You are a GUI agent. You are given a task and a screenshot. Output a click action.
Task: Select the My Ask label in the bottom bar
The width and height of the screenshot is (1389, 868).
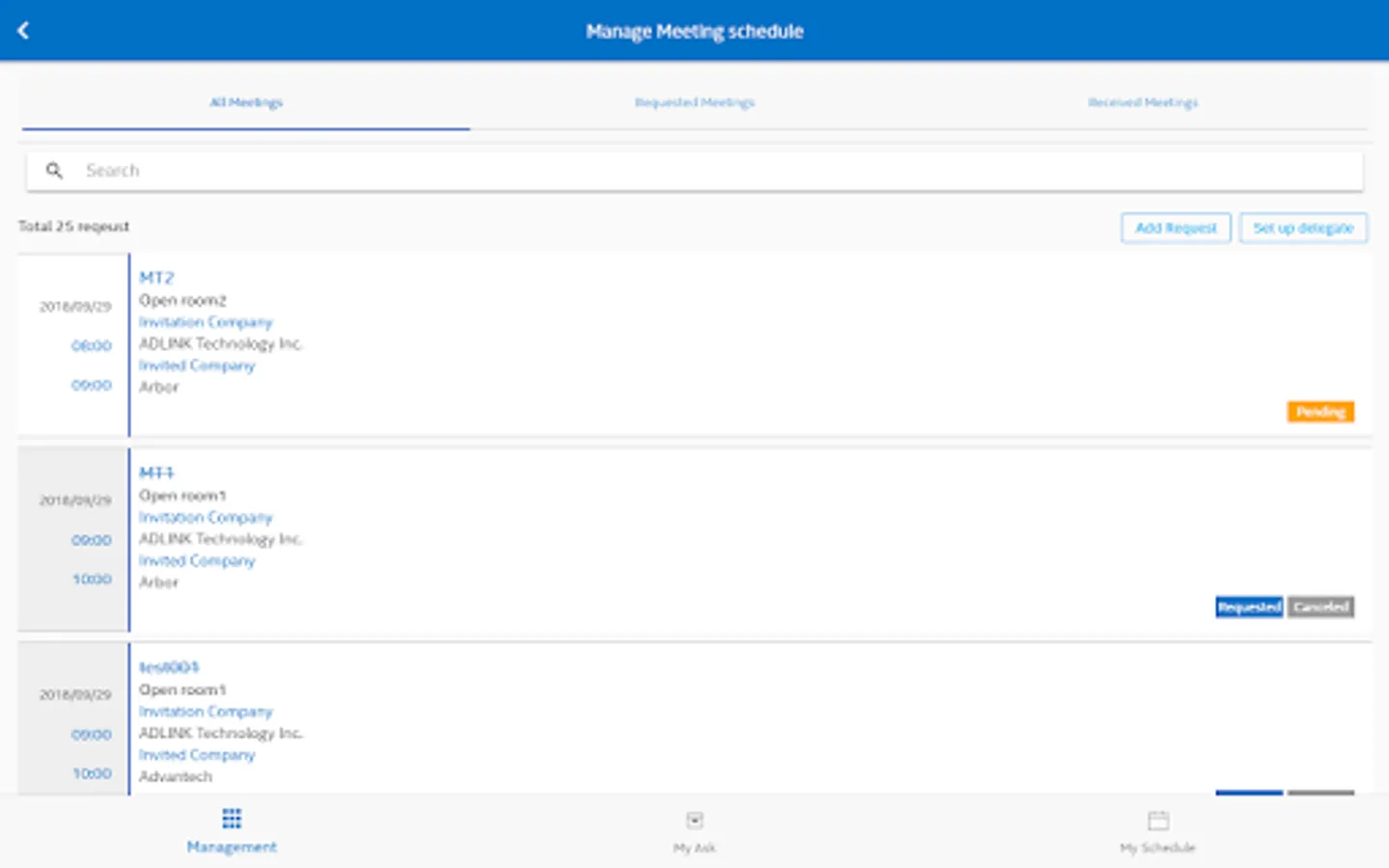694,848
